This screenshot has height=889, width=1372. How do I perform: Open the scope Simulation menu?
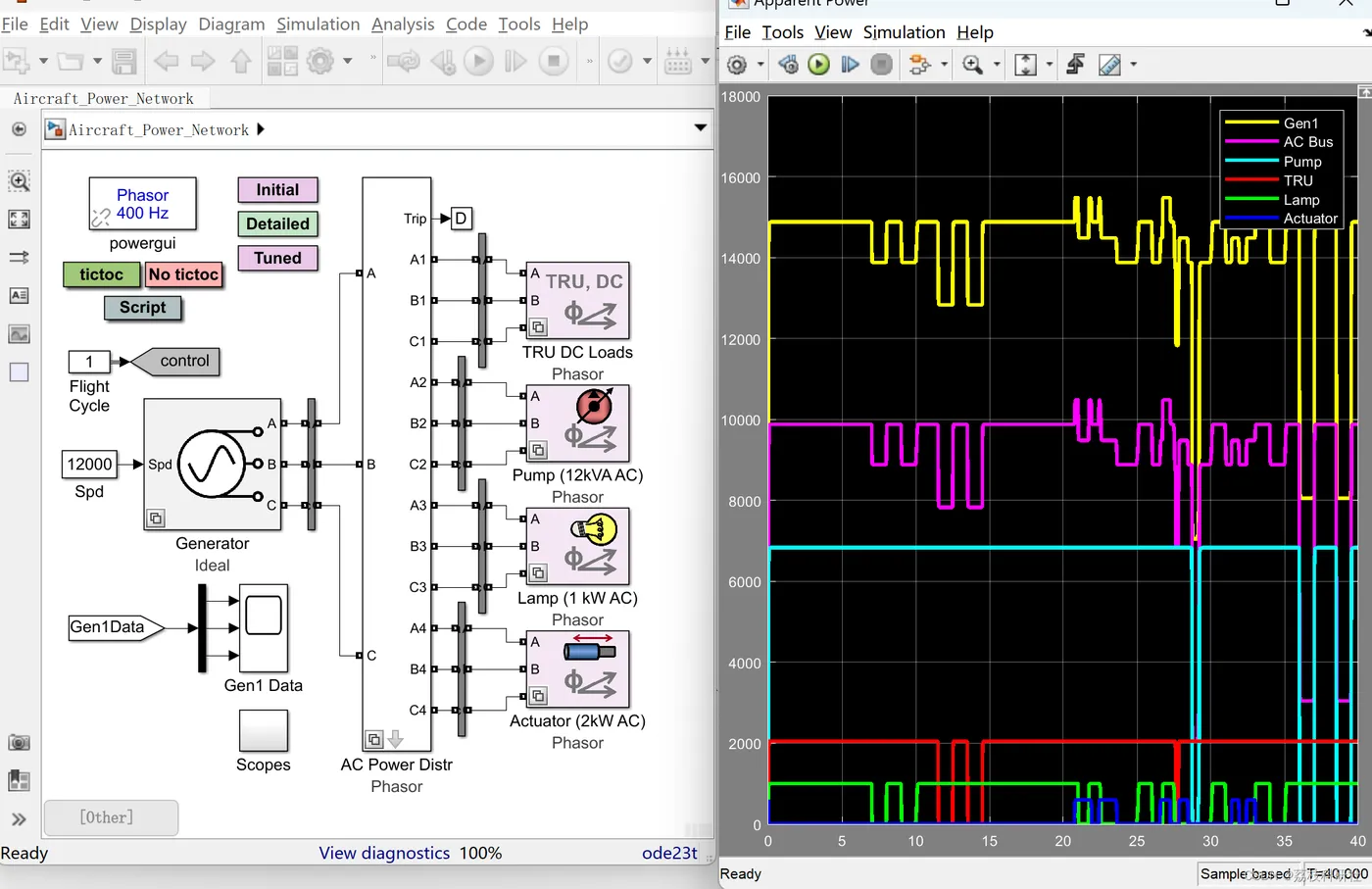(x=905, y=32)
